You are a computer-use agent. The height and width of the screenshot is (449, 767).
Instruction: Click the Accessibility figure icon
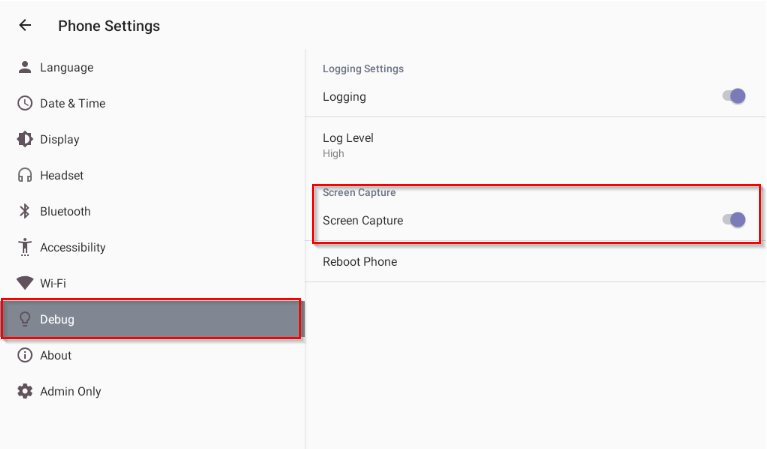pyautogui.click(x=24, y=247)
